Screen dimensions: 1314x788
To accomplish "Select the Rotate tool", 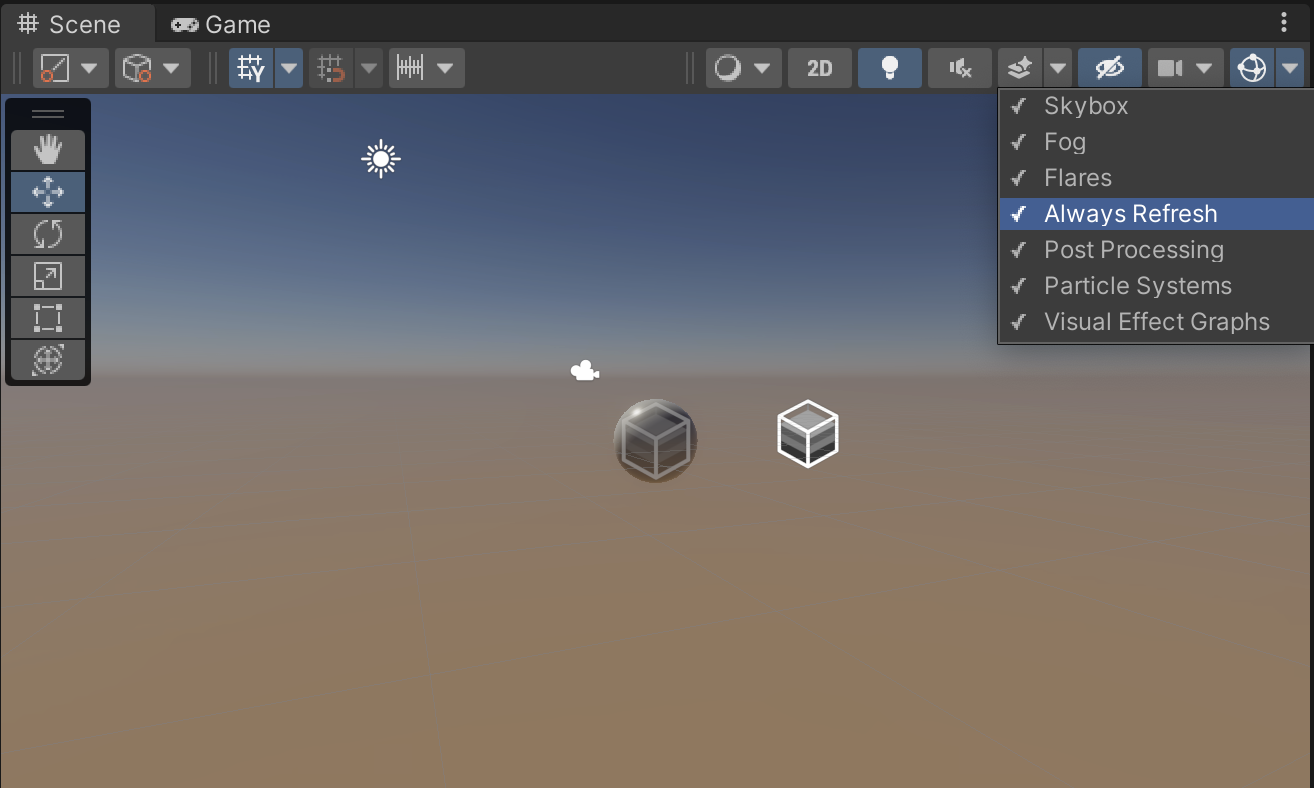I will tap(48, 234).
